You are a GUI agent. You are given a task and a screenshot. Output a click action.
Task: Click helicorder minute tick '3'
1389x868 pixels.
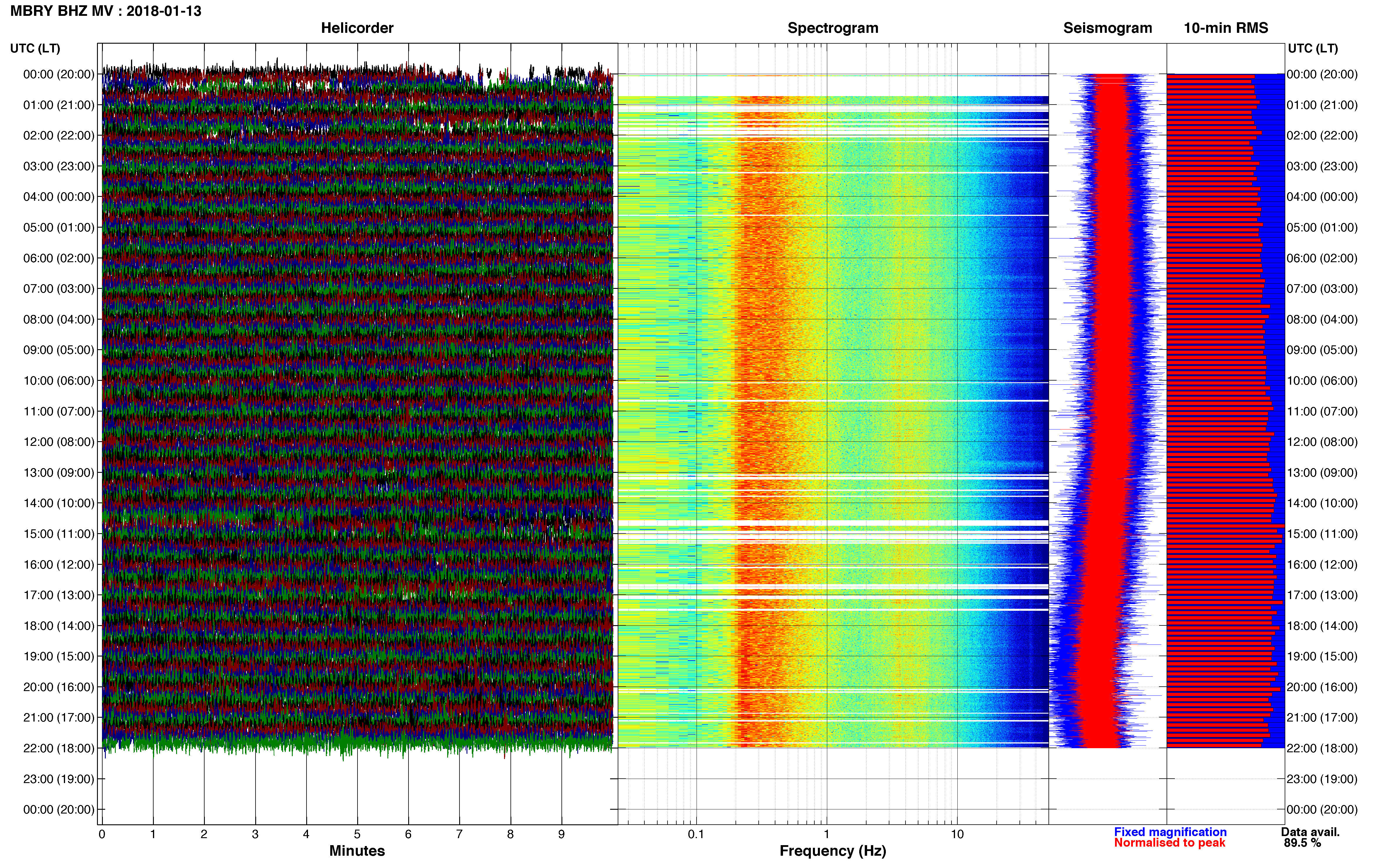[x=255, y=834]
